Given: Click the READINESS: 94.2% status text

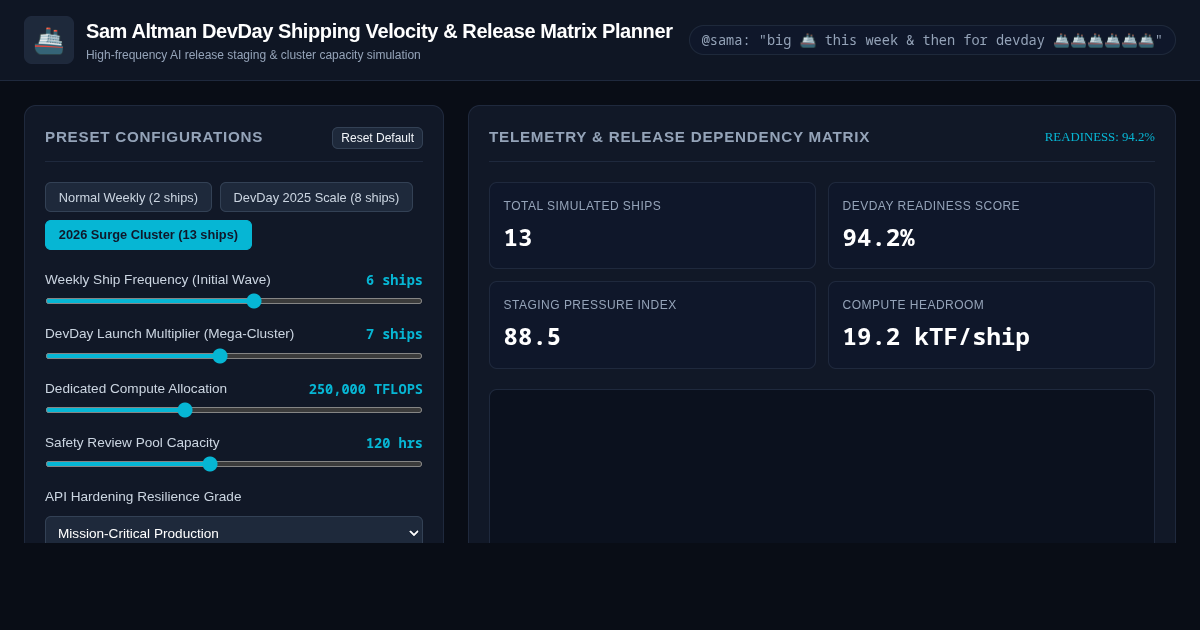Looking at the screenshot, I should (x=1099, y=137).
